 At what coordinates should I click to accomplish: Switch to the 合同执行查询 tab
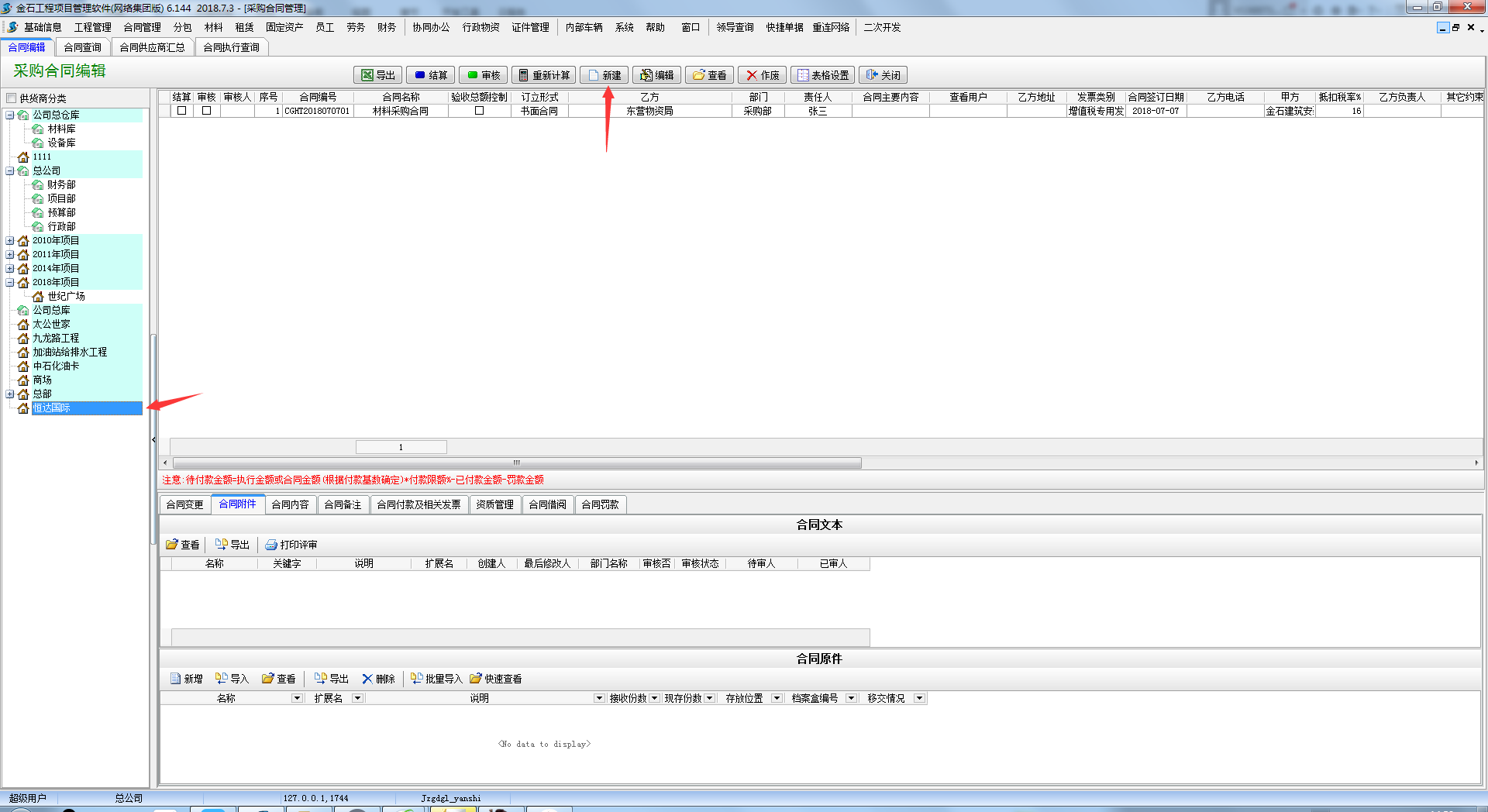(x=231, y=47)
